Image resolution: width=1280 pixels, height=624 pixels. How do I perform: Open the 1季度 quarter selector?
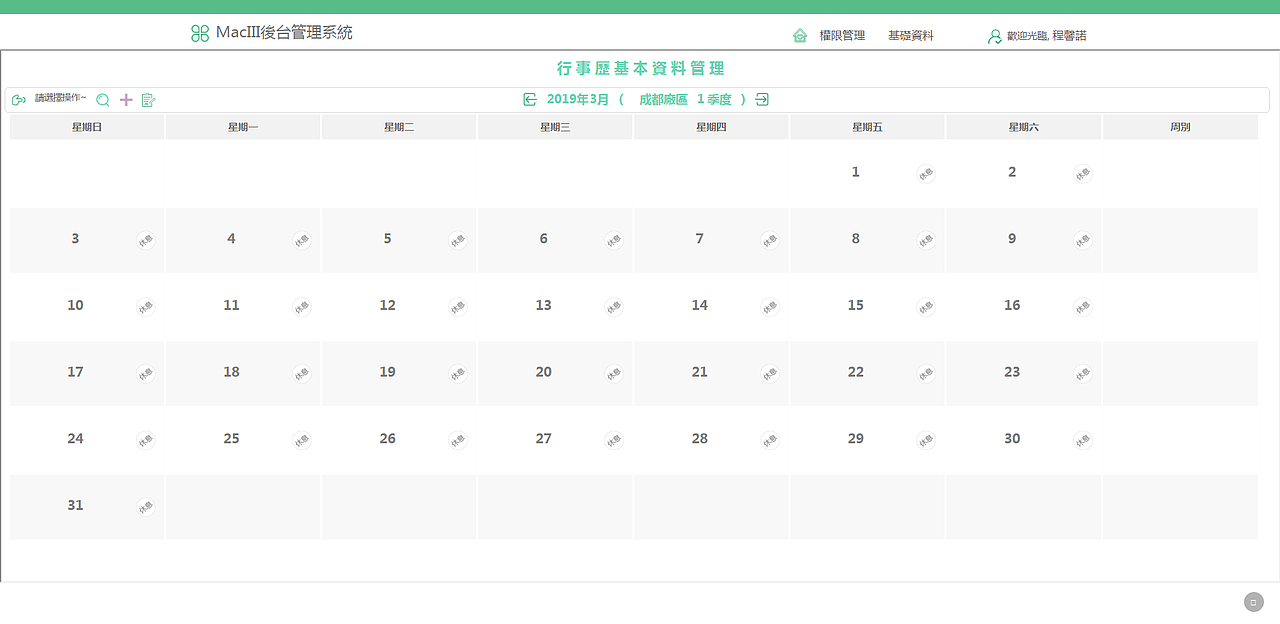coord(716,99)
